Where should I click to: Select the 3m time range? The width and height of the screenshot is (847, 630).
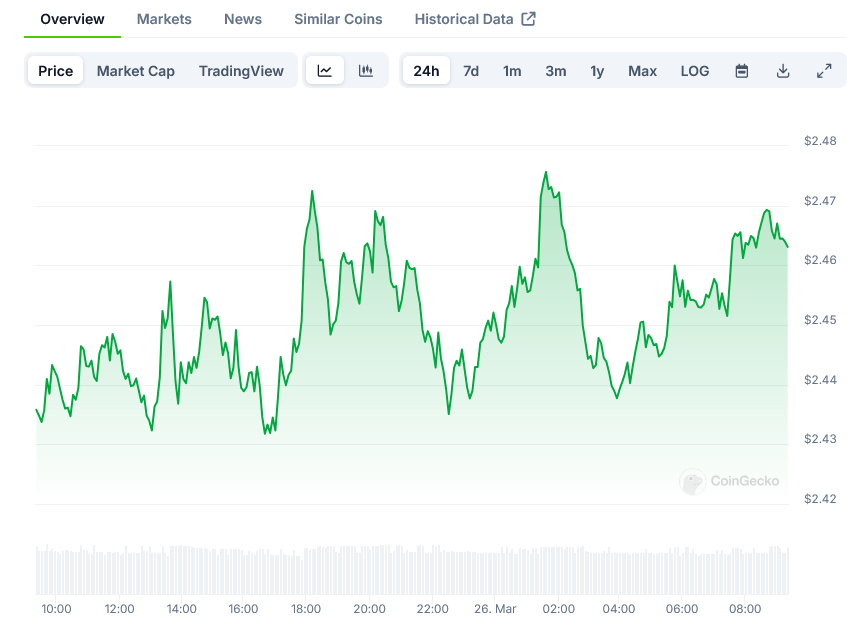pyautogui.click(x=556, y=71)
